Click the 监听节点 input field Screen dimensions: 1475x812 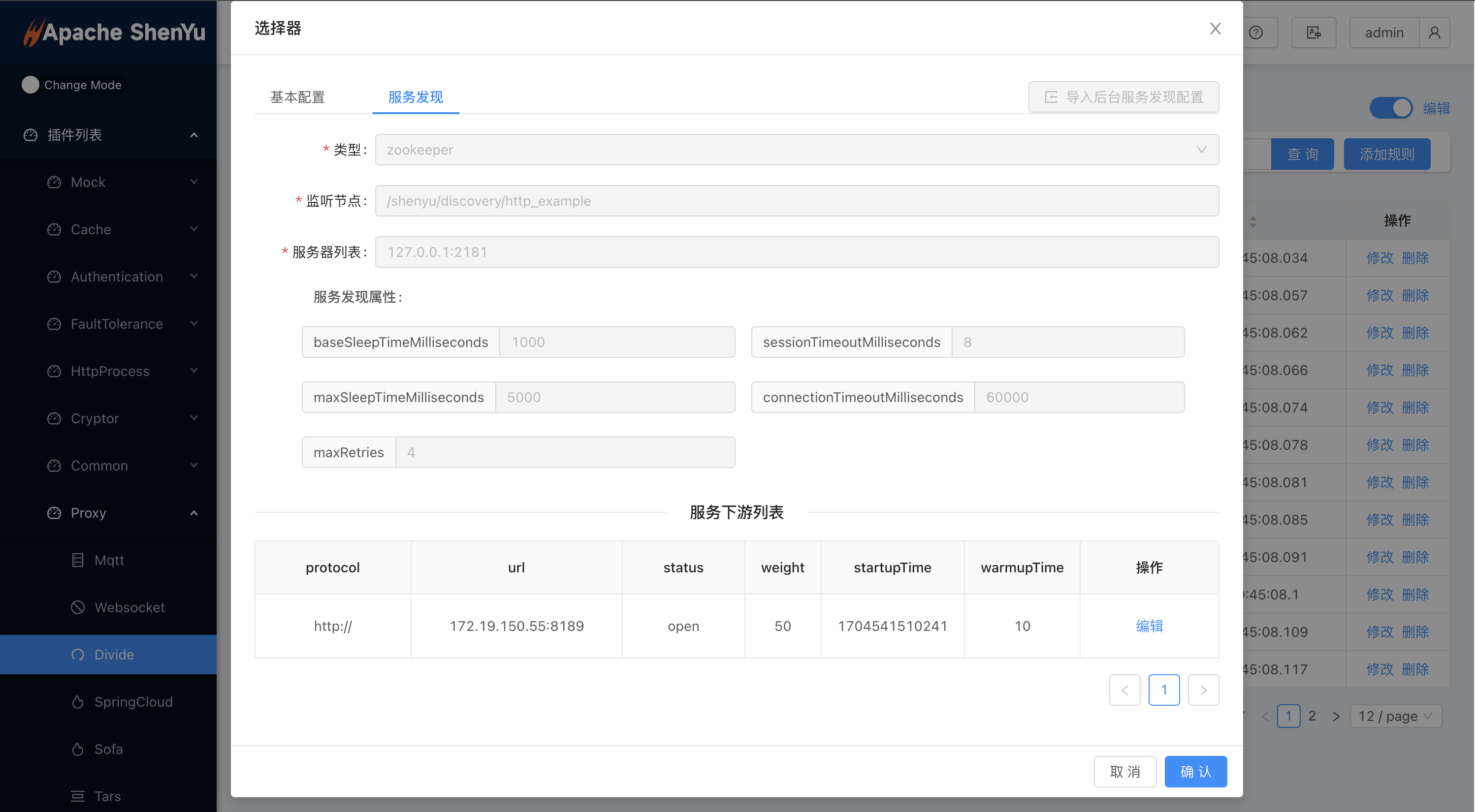point(797,201)
